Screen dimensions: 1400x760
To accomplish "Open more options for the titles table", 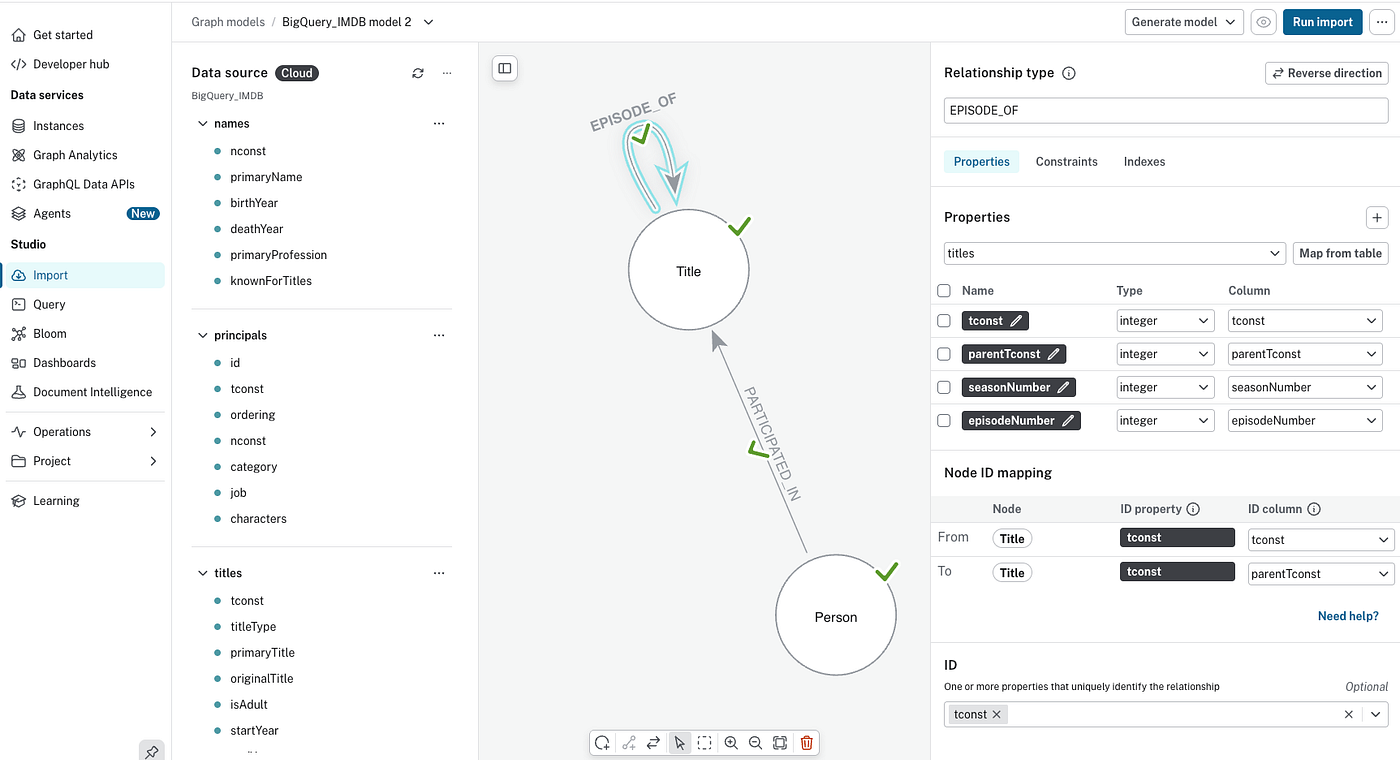I will point(439,573).
